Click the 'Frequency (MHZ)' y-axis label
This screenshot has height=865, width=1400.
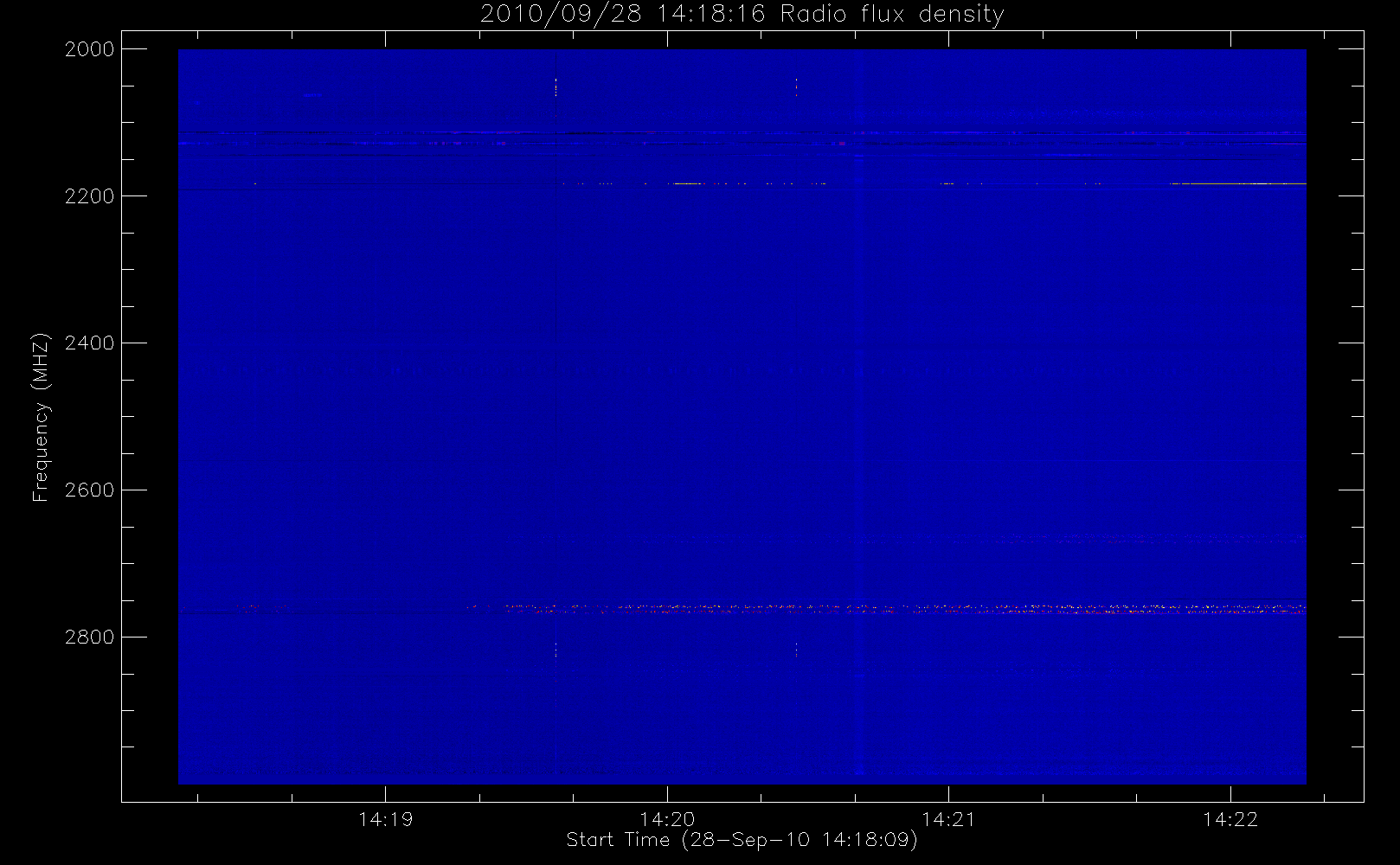click(41, 417)
